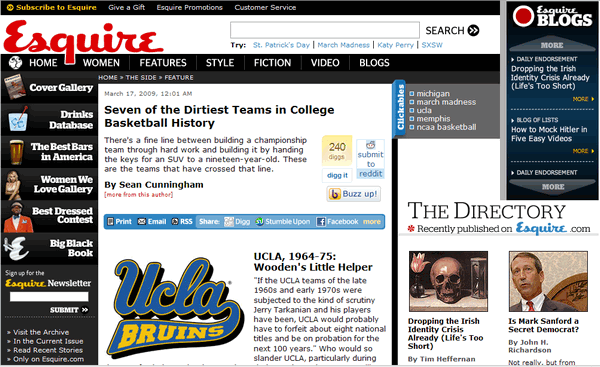Image resolution: width=600 pixels, height=367 pixels.
Task: Share article on Digg via share bar
Action: [x=237, y=222]
